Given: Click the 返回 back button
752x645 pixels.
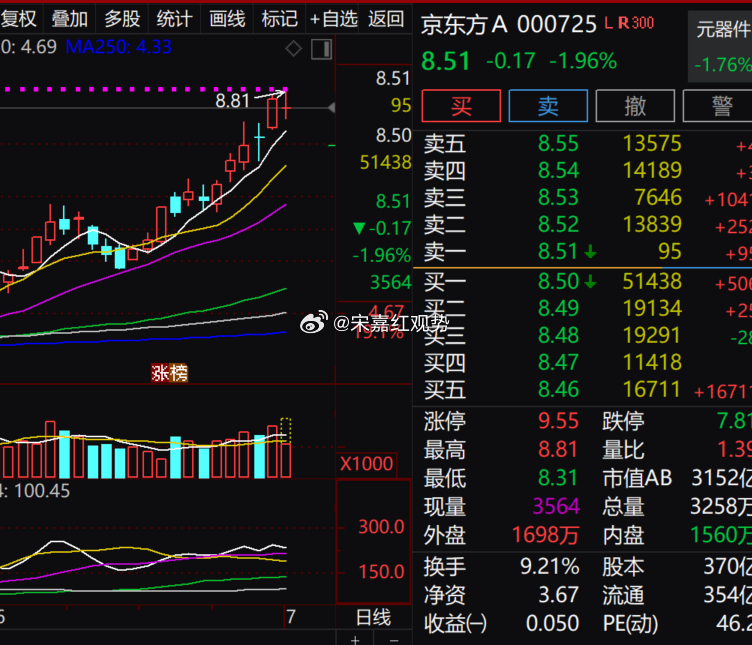Looking at the screenshot, I should 386,19.
